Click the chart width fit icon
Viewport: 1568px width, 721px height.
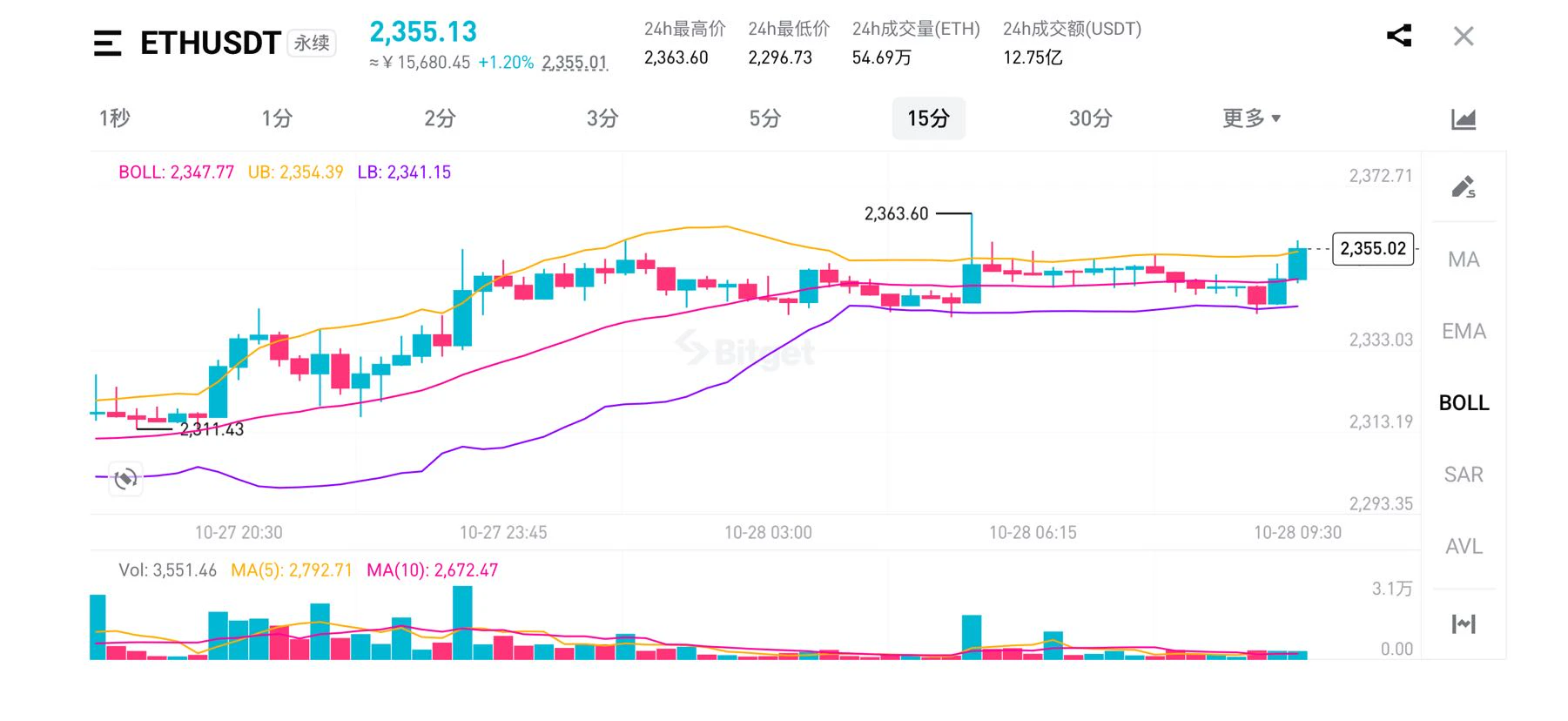point(1464,623)
